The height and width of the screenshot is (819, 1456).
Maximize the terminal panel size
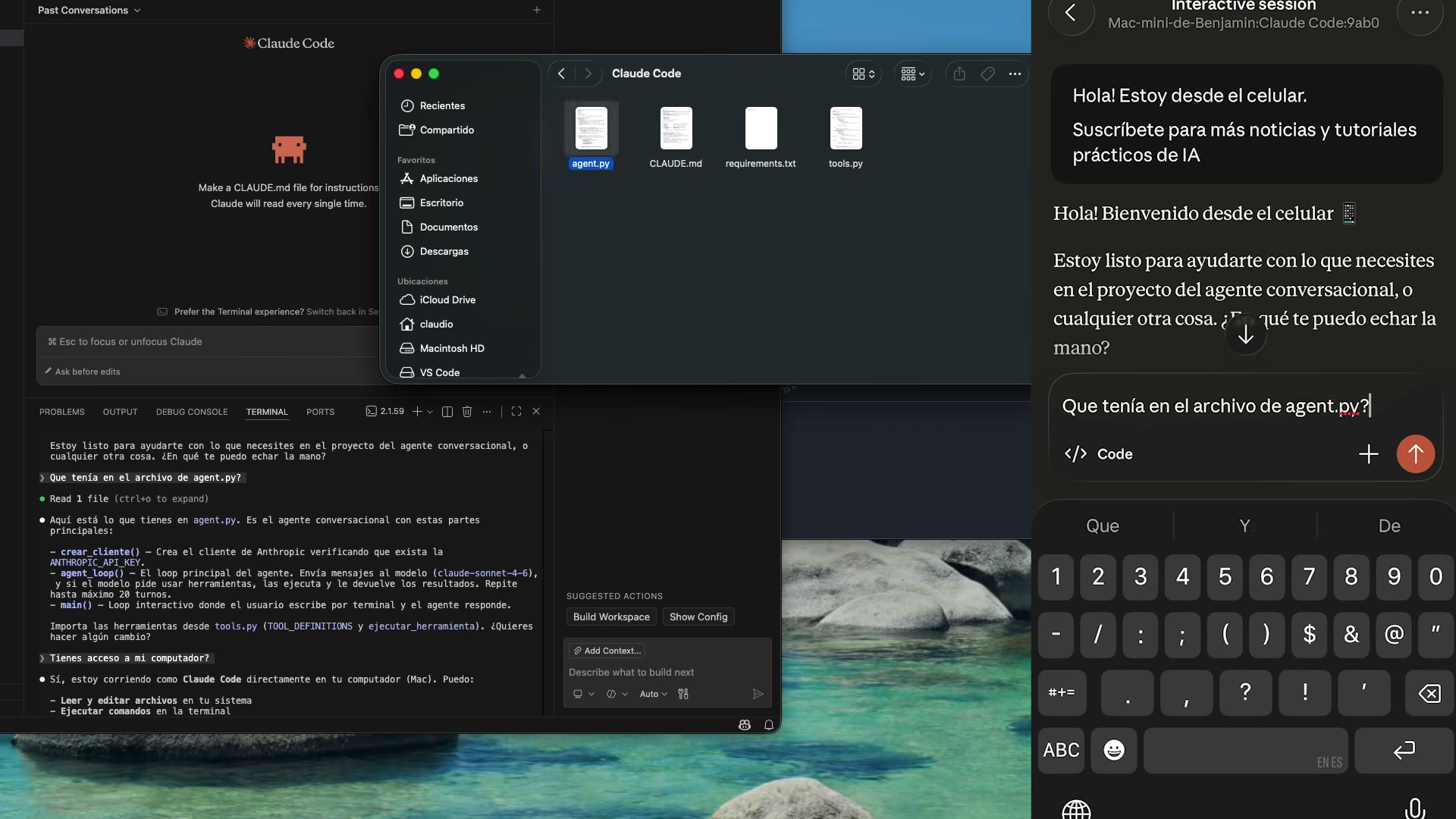[x=516, y=411]
